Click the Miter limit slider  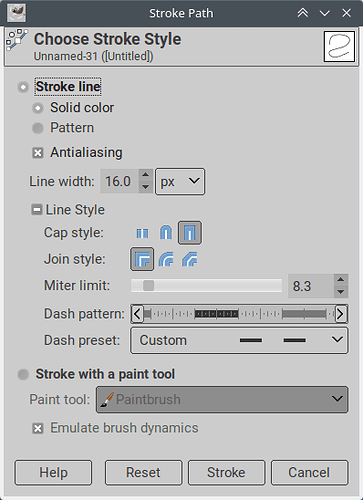(x=206, y=286)
